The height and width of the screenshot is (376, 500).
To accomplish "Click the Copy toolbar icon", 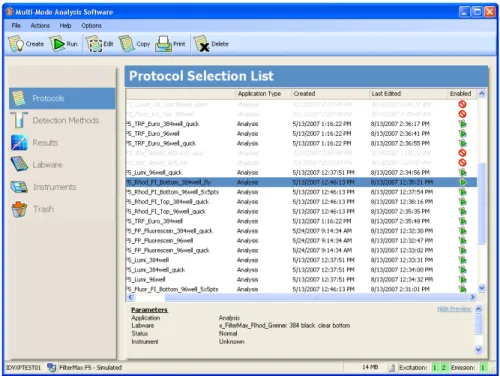I will [x=126, y=44].
